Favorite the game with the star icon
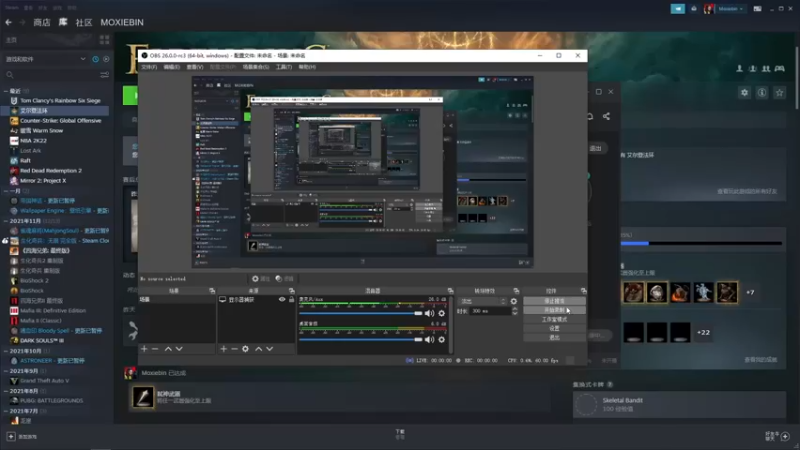800x450 pixels. coord(779,92)
